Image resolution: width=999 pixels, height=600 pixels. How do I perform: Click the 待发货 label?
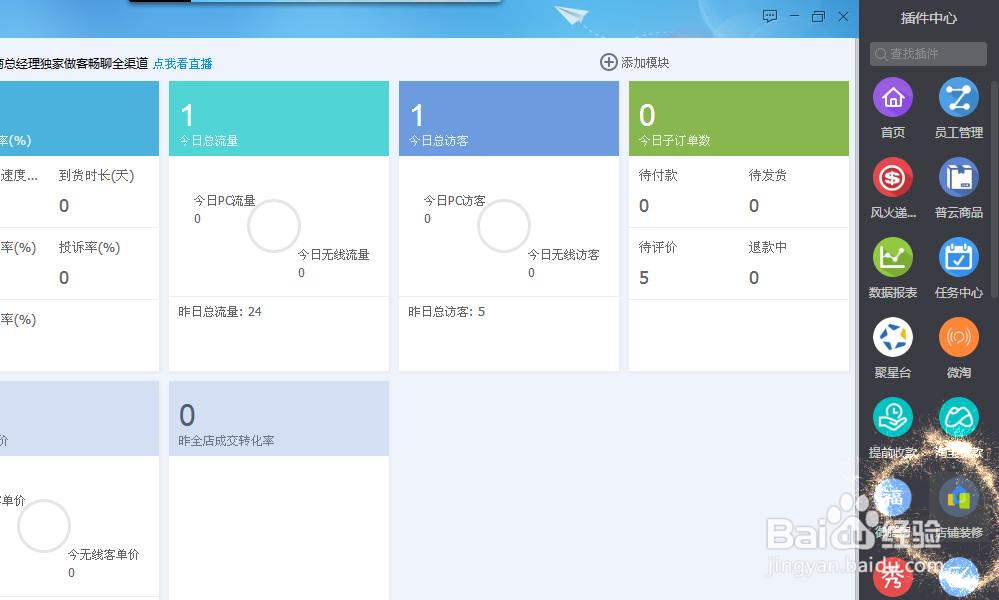pos(767,175)
